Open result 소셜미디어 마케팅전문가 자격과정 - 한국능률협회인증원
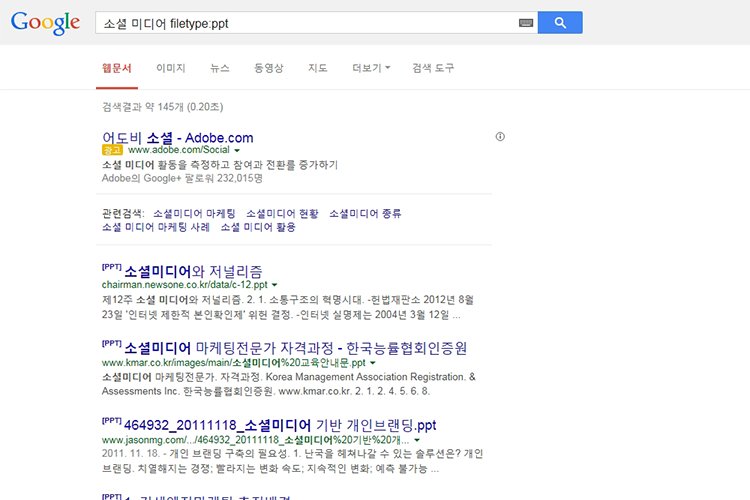The height and width of the screenshot is (500, 750). tap(296, 348)
